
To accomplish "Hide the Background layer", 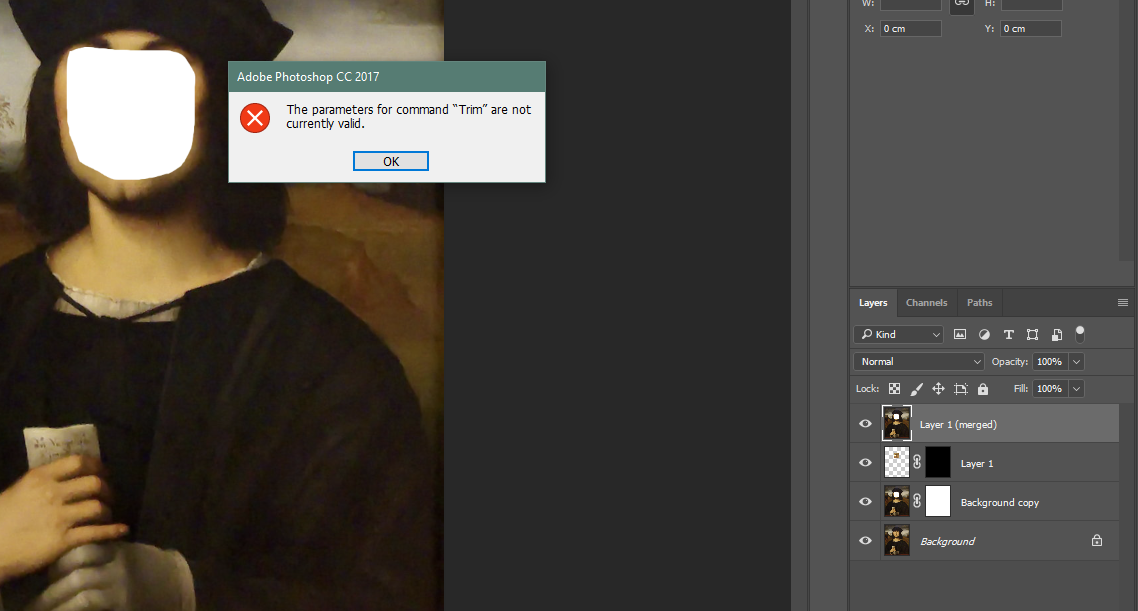I will click(x=865, y=541).
